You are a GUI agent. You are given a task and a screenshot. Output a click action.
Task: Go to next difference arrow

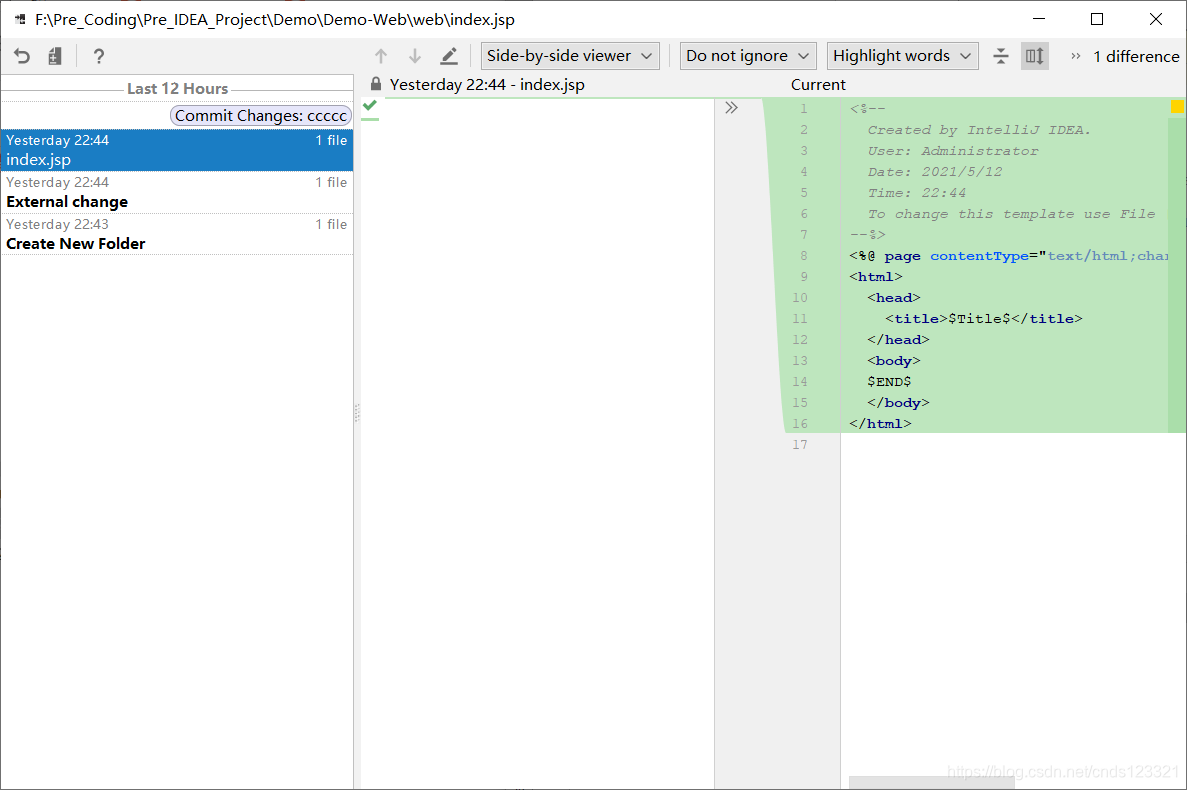(415, 56)
